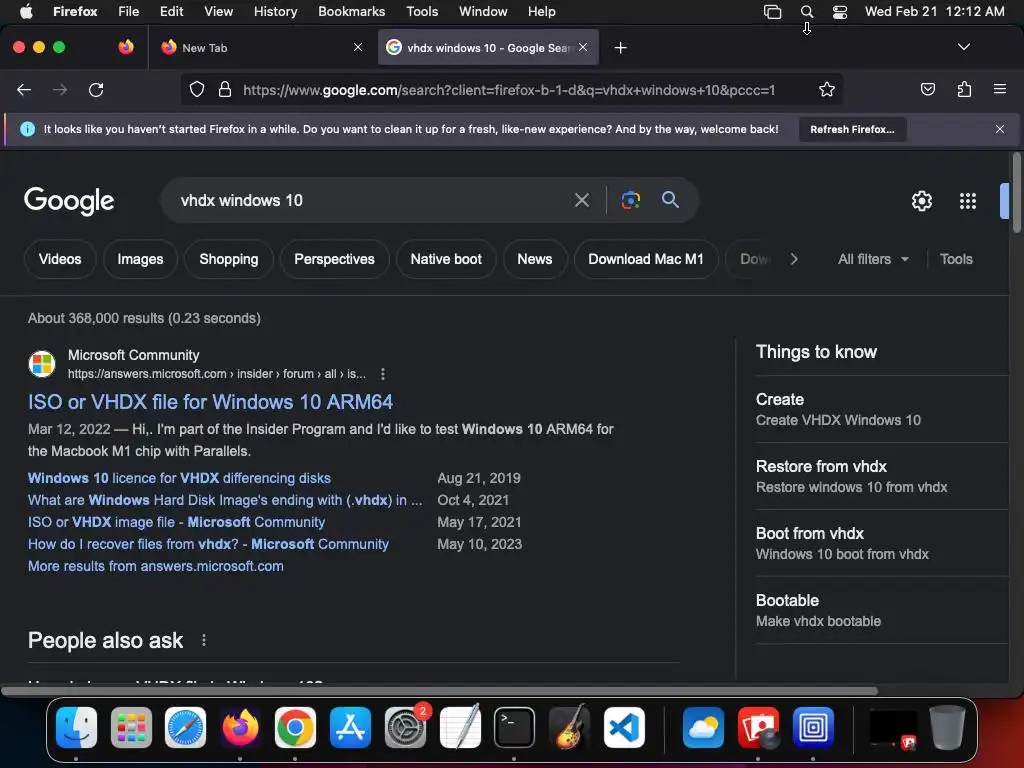Image resolution: width=1024 pixels, height=768 pixels.
Task: Open a new tab with plus button
Action: pyautogui.click(x=620, y=48)
